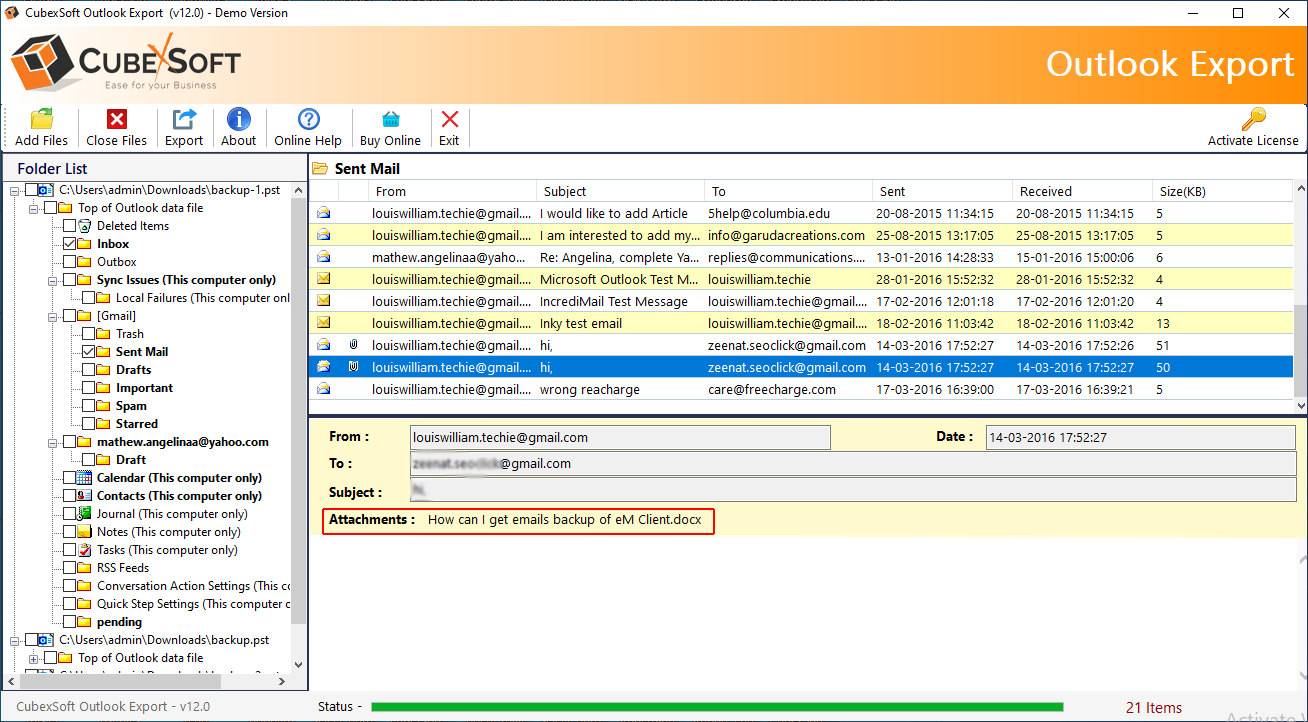
Task: Select the Local Failures folder
Action: click(203, 298)
